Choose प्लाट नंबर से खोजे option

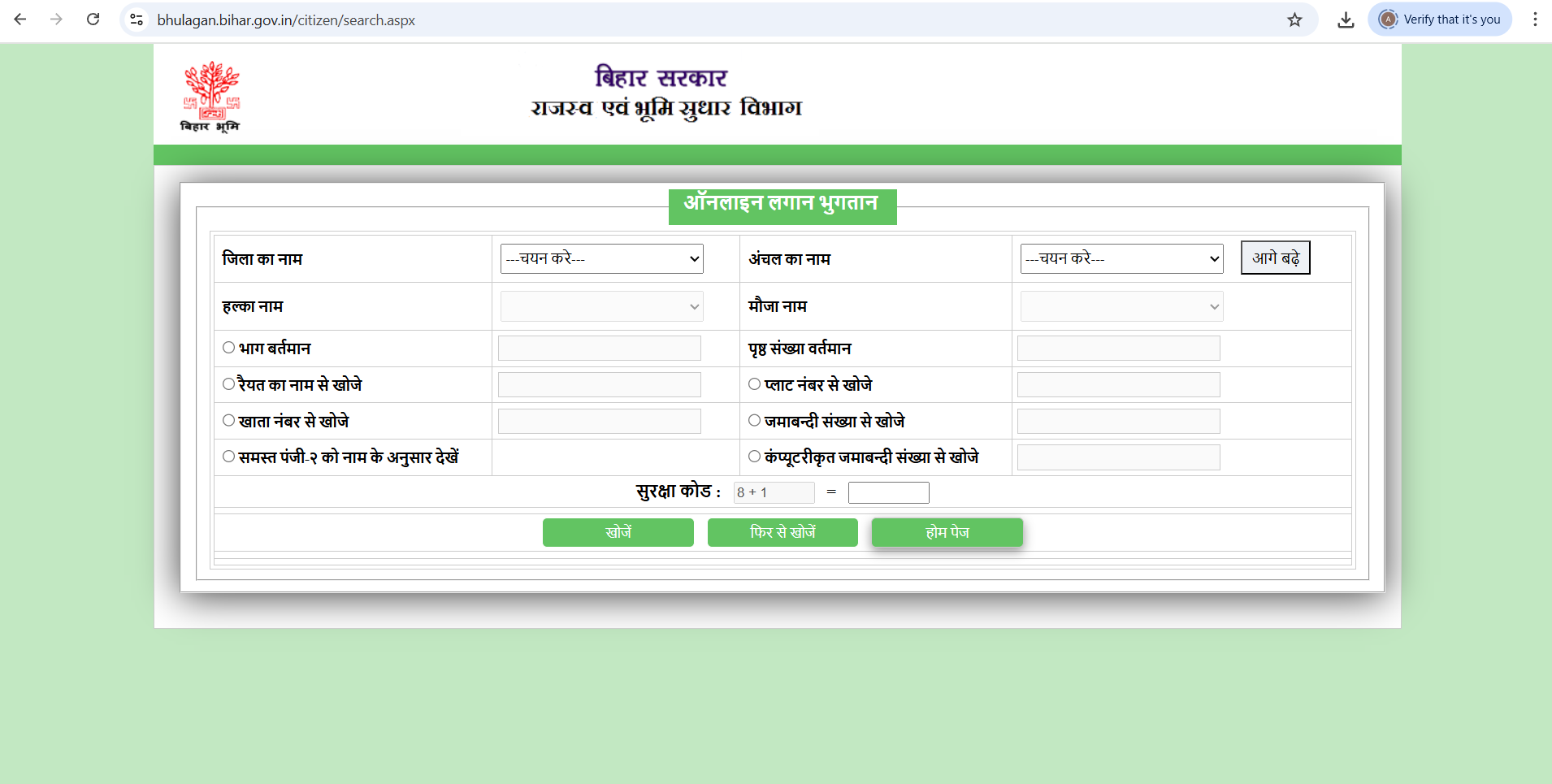click(754, 383)
